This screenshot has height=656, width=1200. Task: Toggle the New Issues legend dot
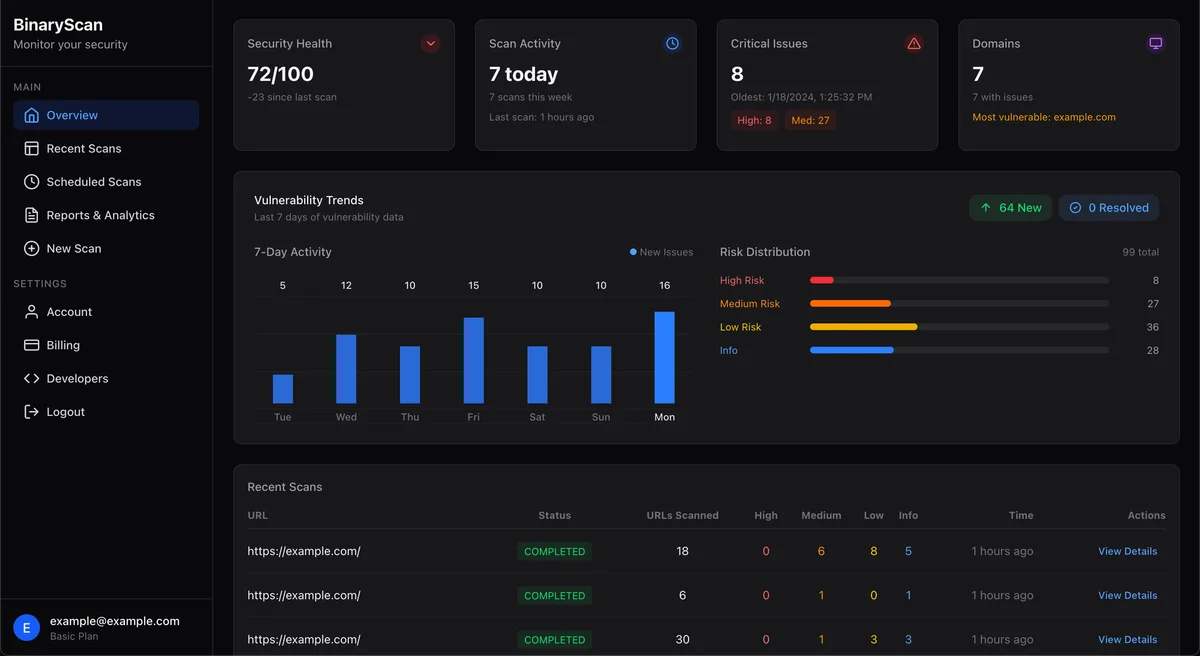tap(635, 252)
